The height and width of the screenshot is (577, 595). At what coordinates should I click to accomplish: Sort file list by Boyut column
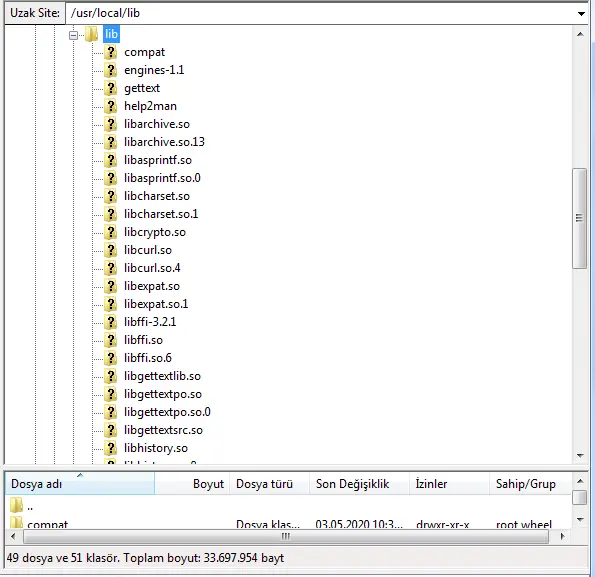192,484
